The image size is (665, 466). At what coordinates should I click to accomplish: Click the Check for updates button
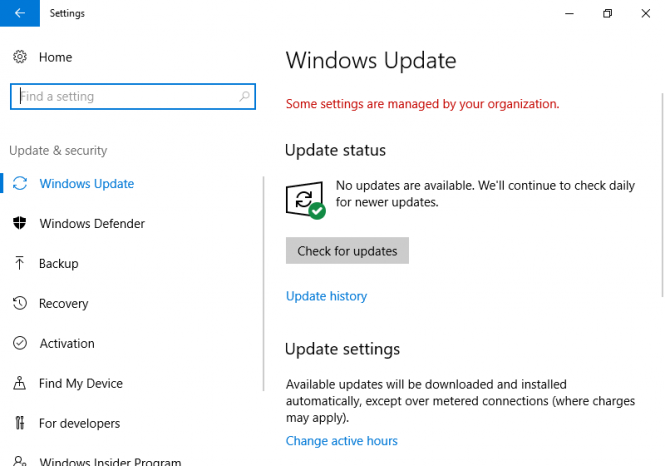[347, 251]
